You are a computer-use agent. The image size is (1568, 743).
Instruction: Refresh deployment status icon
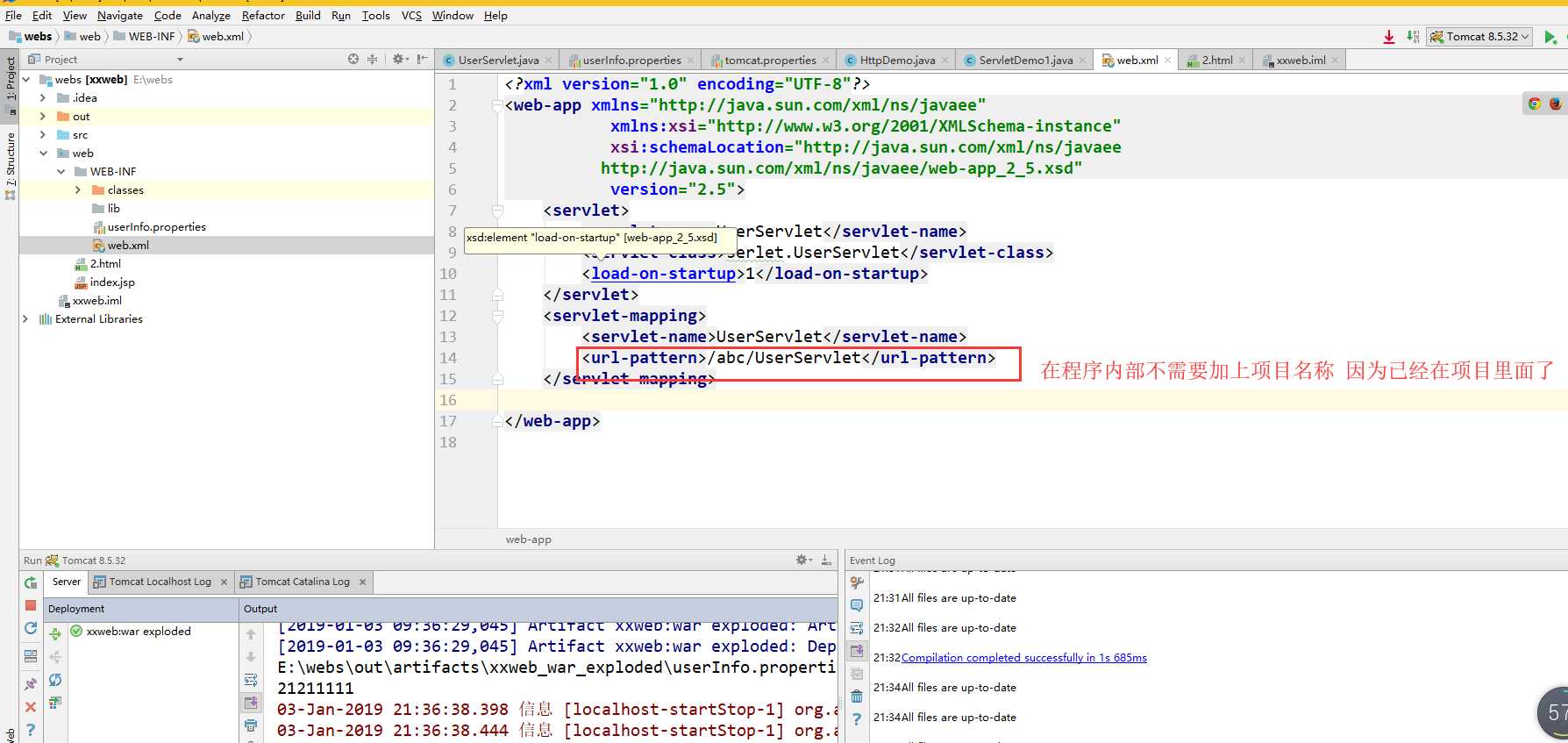click(x=55, y=680)
